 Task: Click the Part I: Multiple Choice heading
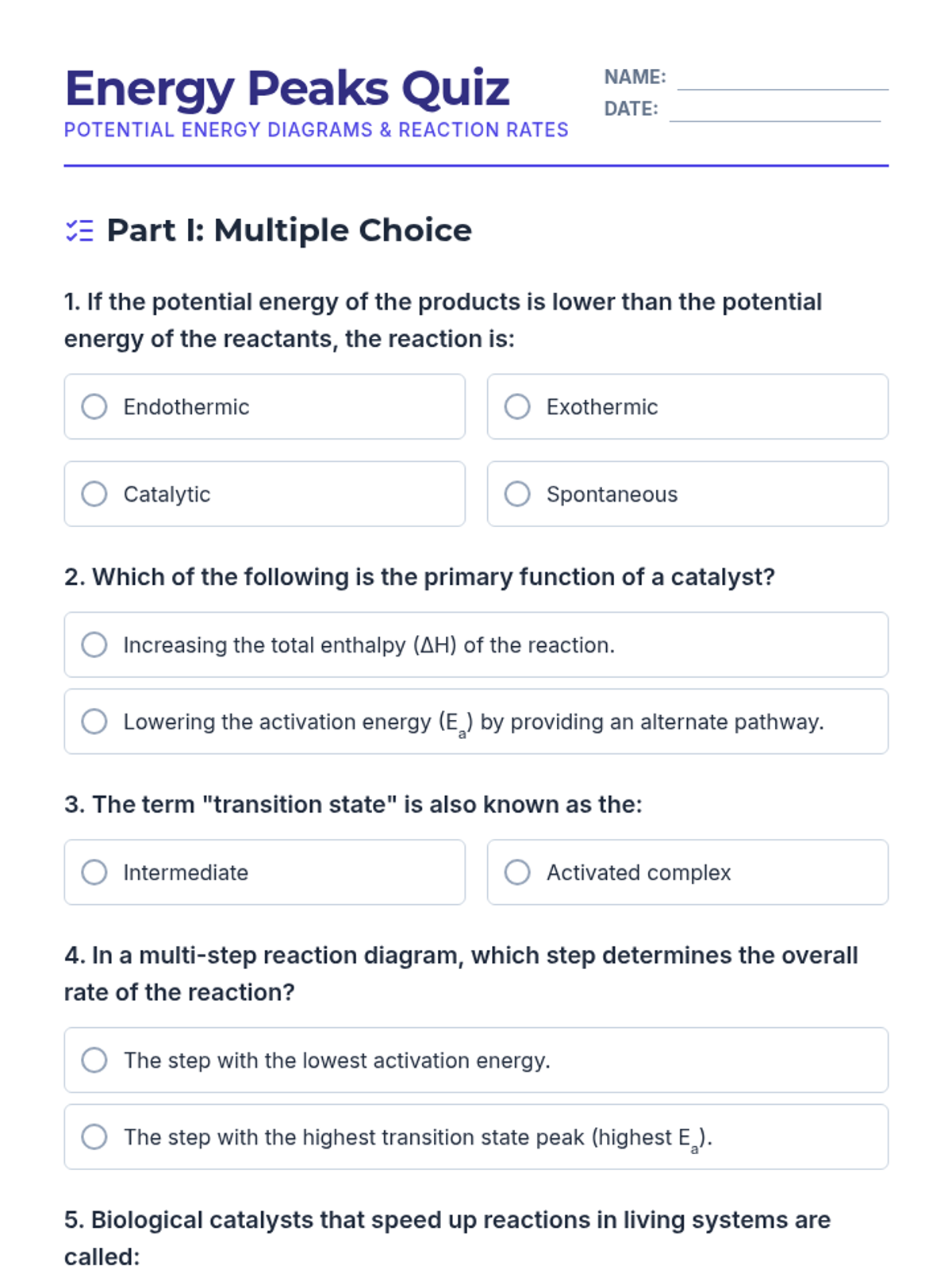(289, 230)
